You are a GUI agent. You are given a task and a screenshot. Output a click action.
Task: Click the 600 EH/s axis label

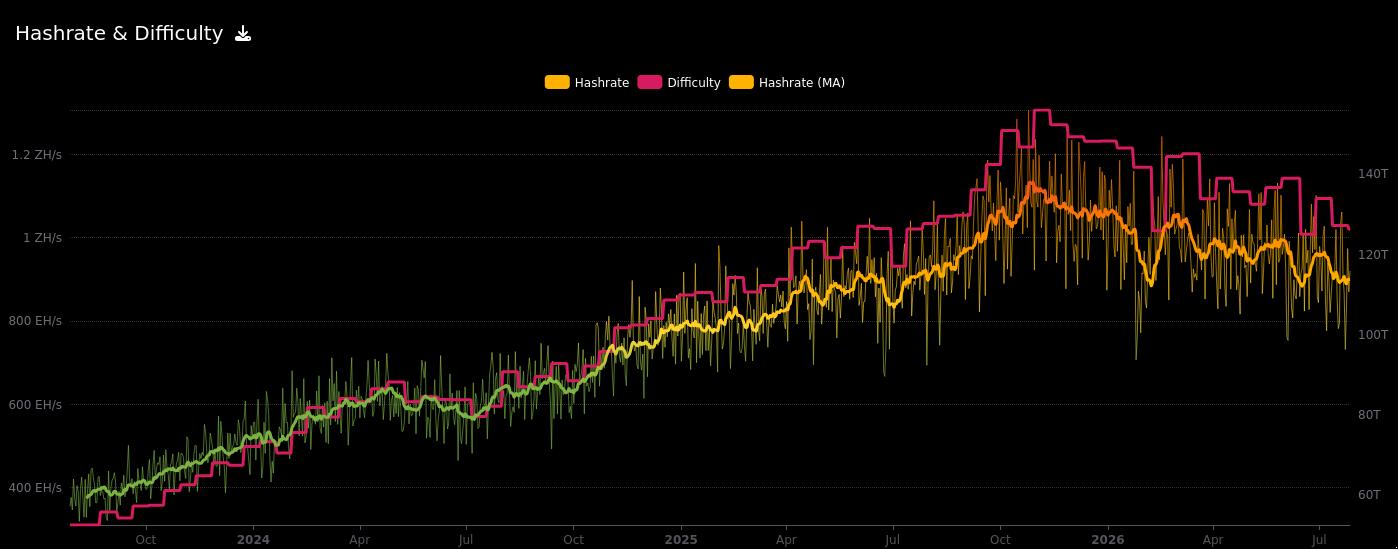point(37,405)
